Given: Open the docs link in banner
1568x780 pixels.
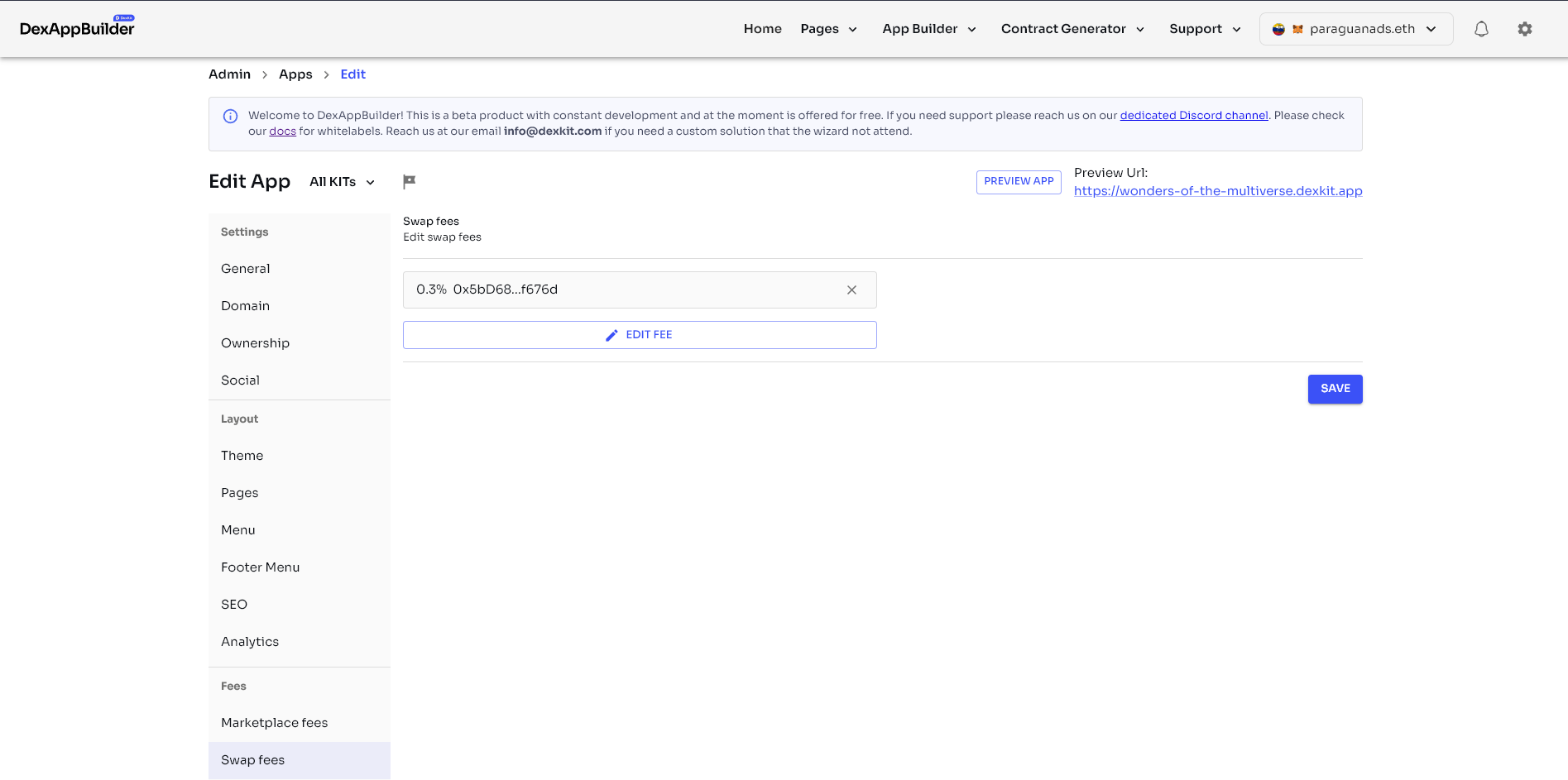Looking at the screenshot, I should [x=282, y=132].
